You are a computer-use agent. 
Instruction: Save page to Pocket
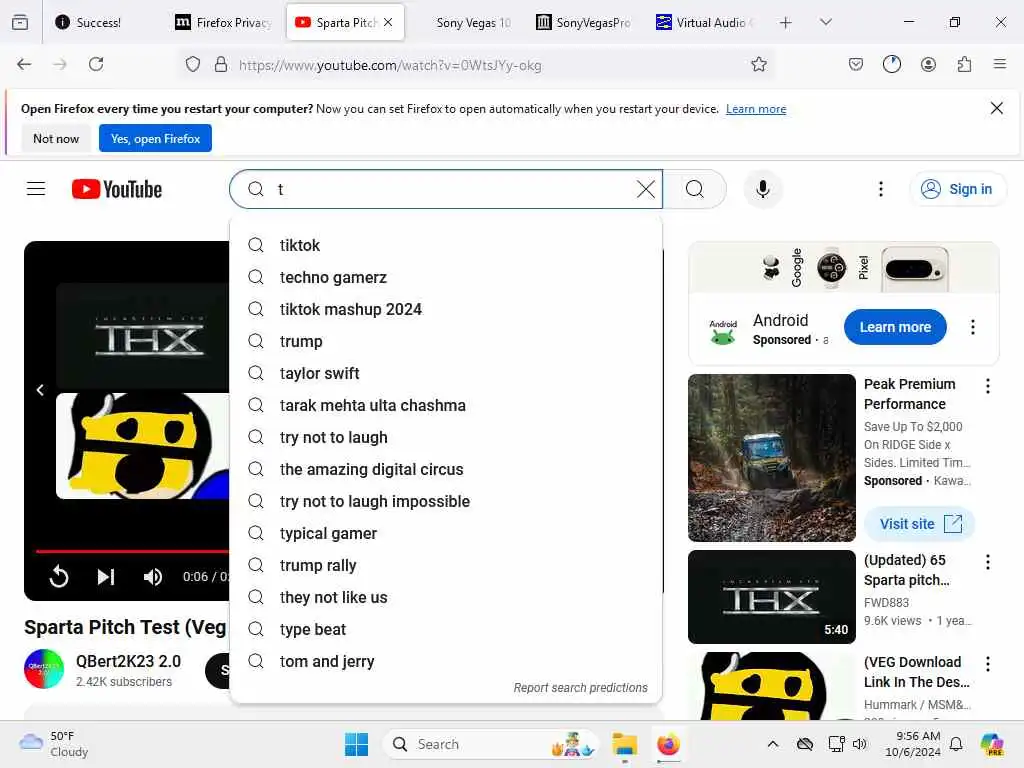tap(856, 64)
